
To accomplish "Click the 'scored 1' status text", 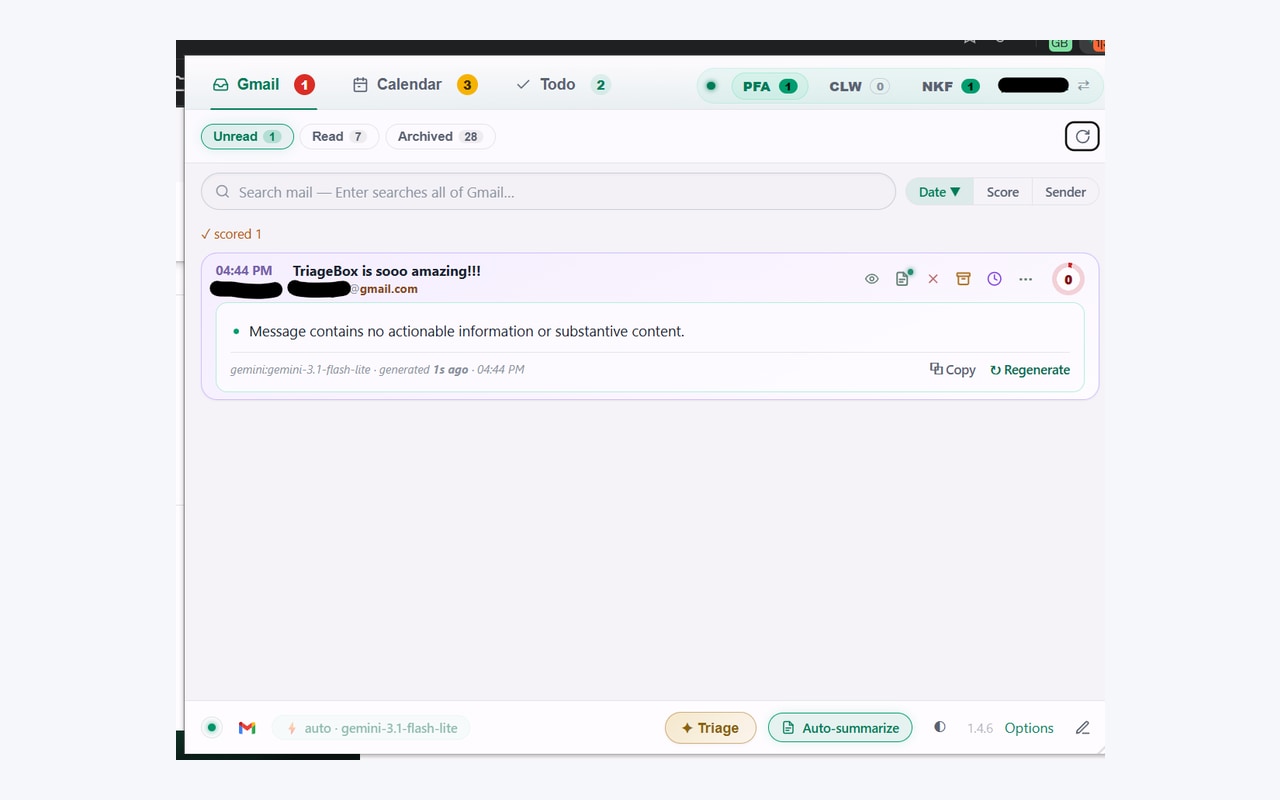I will tap(231, 234).
